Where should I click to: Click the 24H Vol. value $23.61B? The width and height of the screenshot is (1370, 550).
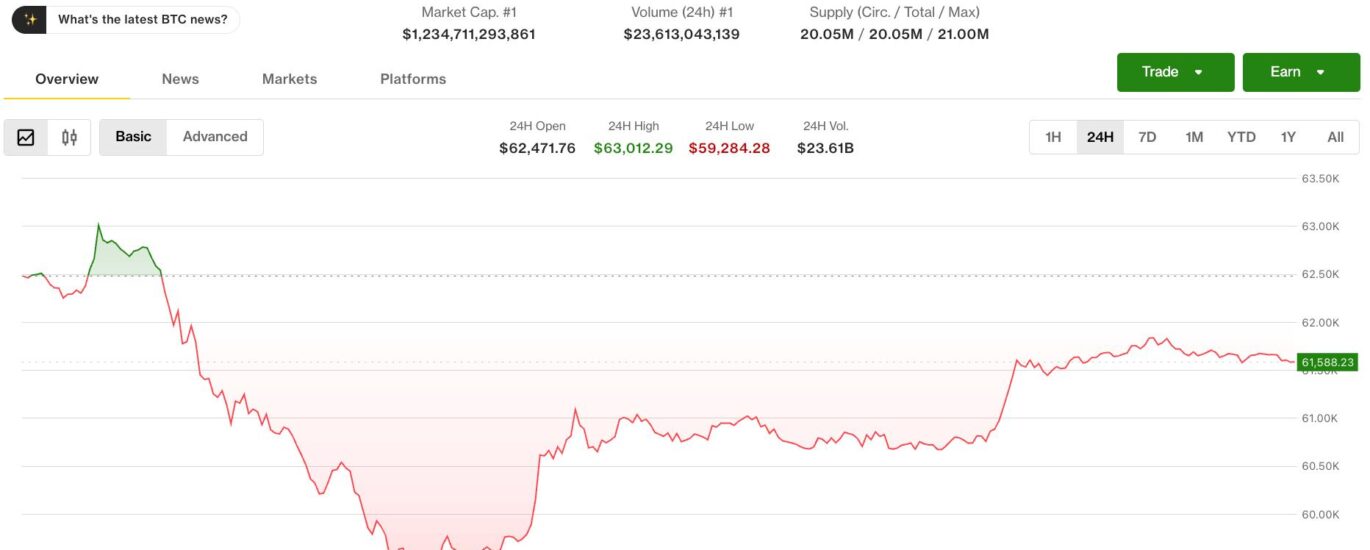825,148
